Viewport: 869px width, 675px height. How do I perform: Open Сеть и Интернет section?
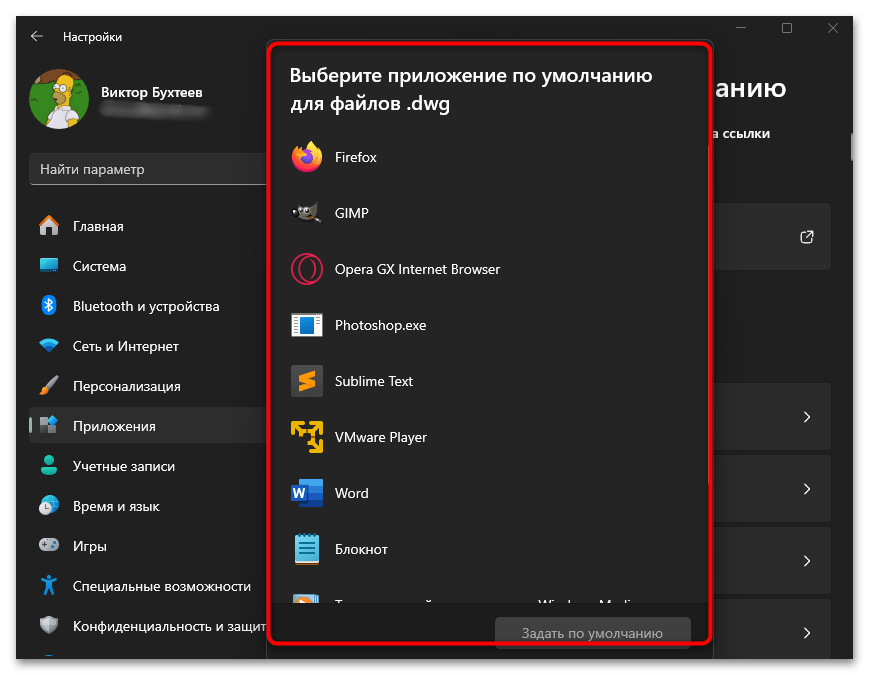tap(148, 346)
